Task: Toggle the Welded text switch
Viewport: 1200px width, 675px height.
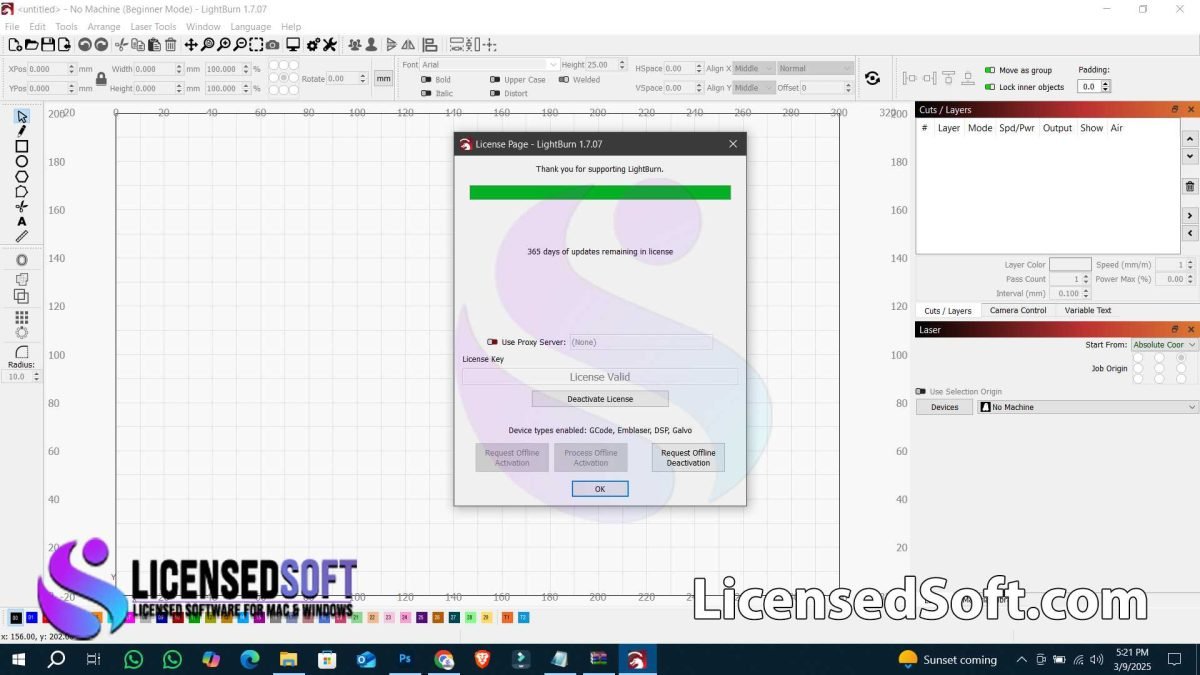Action: 564,80
